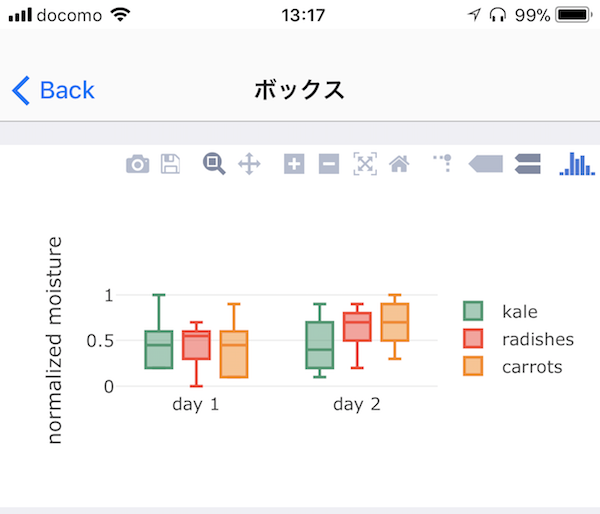The image size is (600, 514).
Task: Open the Plotly bar chart logo link
Action: coord(577,164)
